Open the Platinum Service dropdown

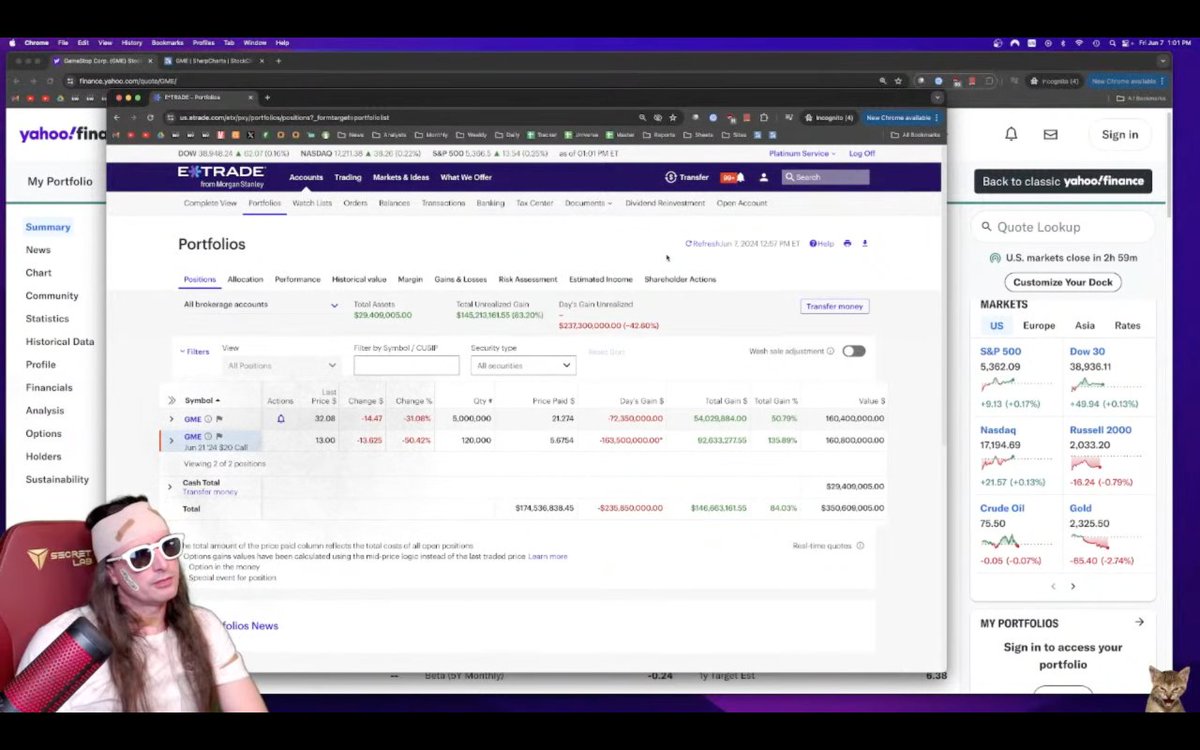802,153
